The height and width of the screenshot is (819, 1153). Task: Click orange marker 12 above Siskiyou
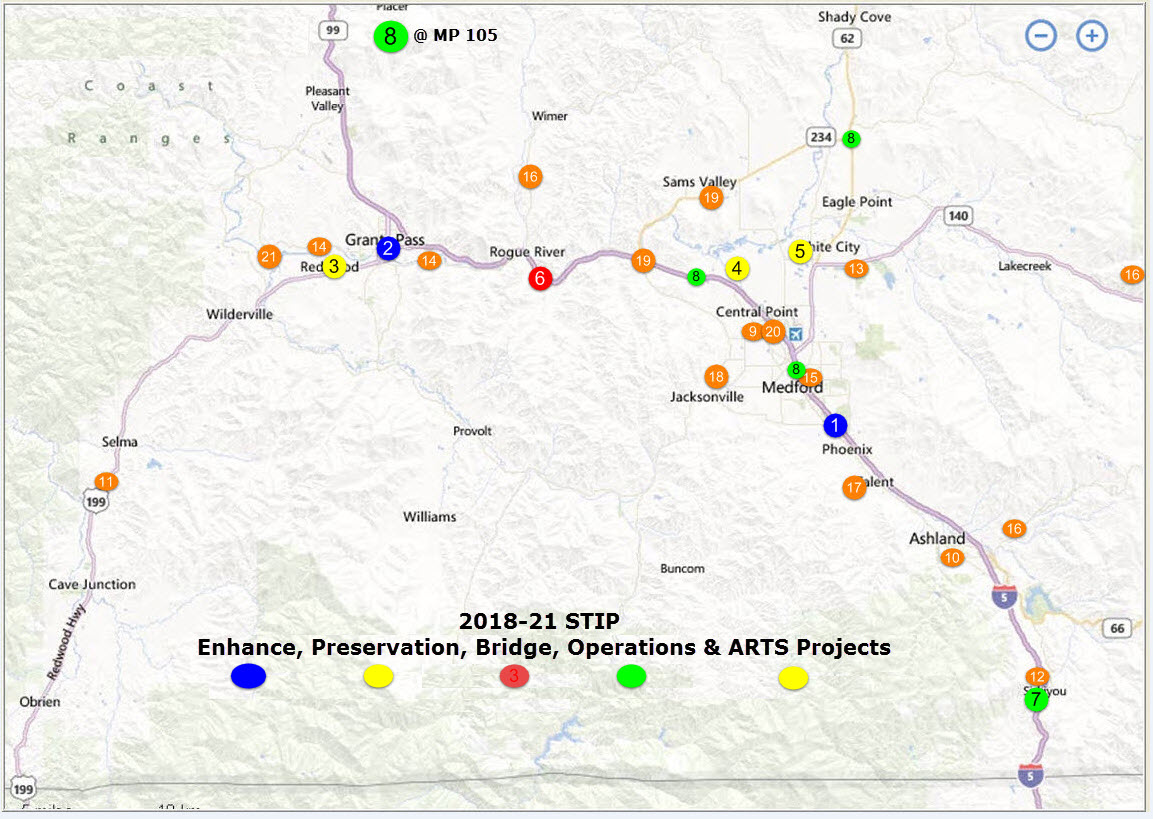tap(1037, 677)
